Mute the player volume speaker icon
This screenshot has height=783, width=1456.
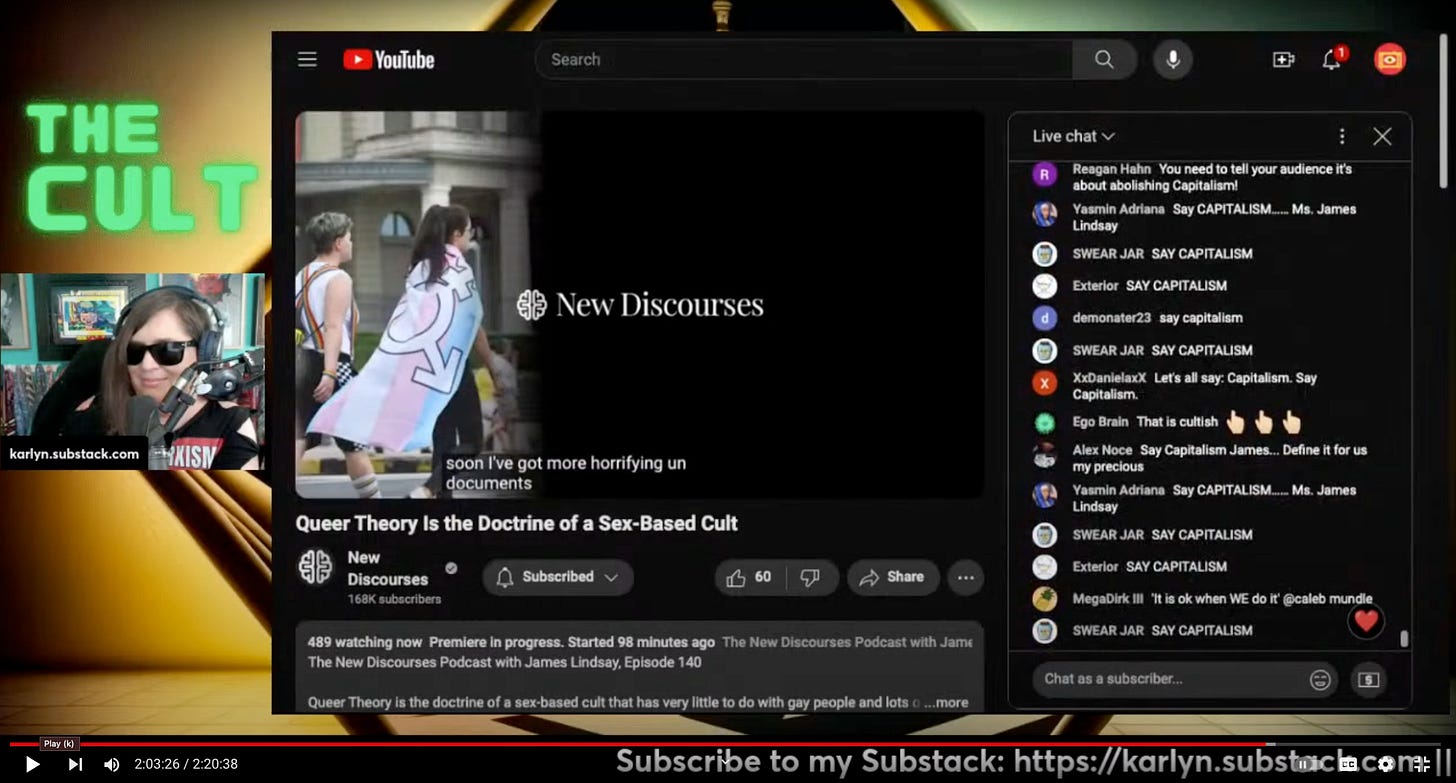pyautogui.click(x=111, y=764)
